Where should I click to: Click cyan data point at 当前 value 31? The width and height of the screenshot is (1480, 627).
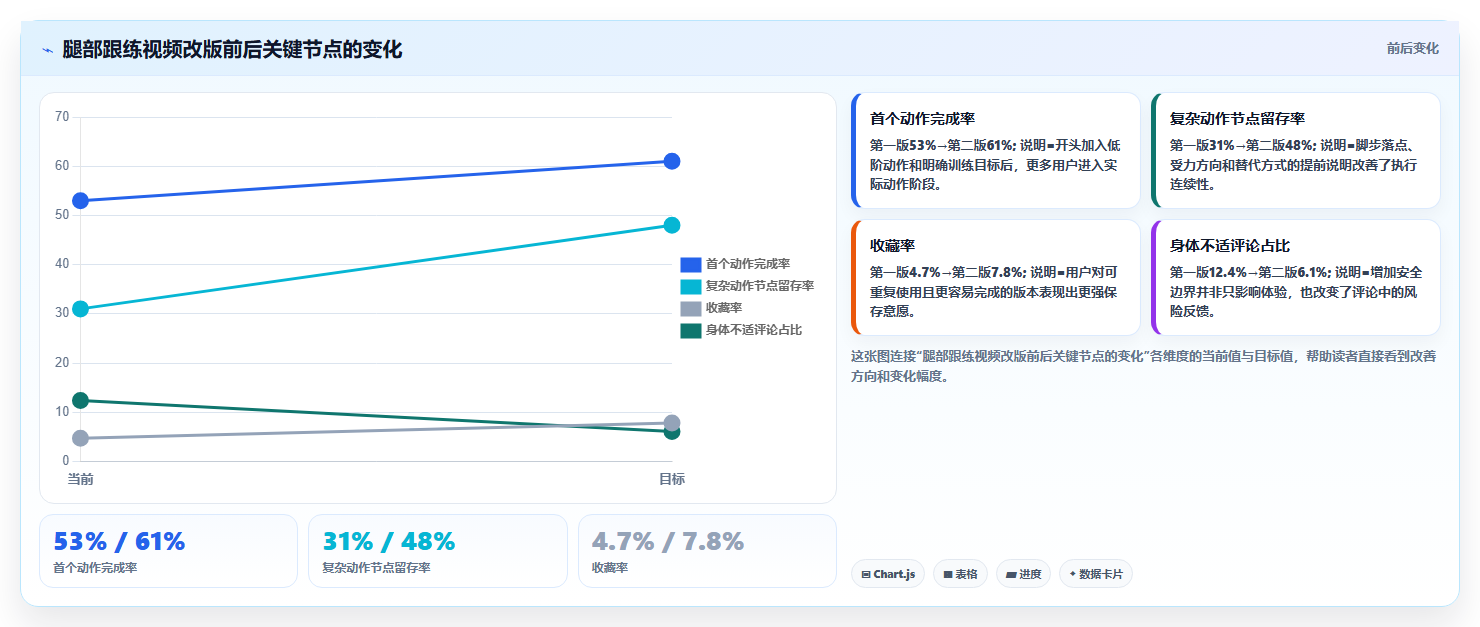coord(81,309)
